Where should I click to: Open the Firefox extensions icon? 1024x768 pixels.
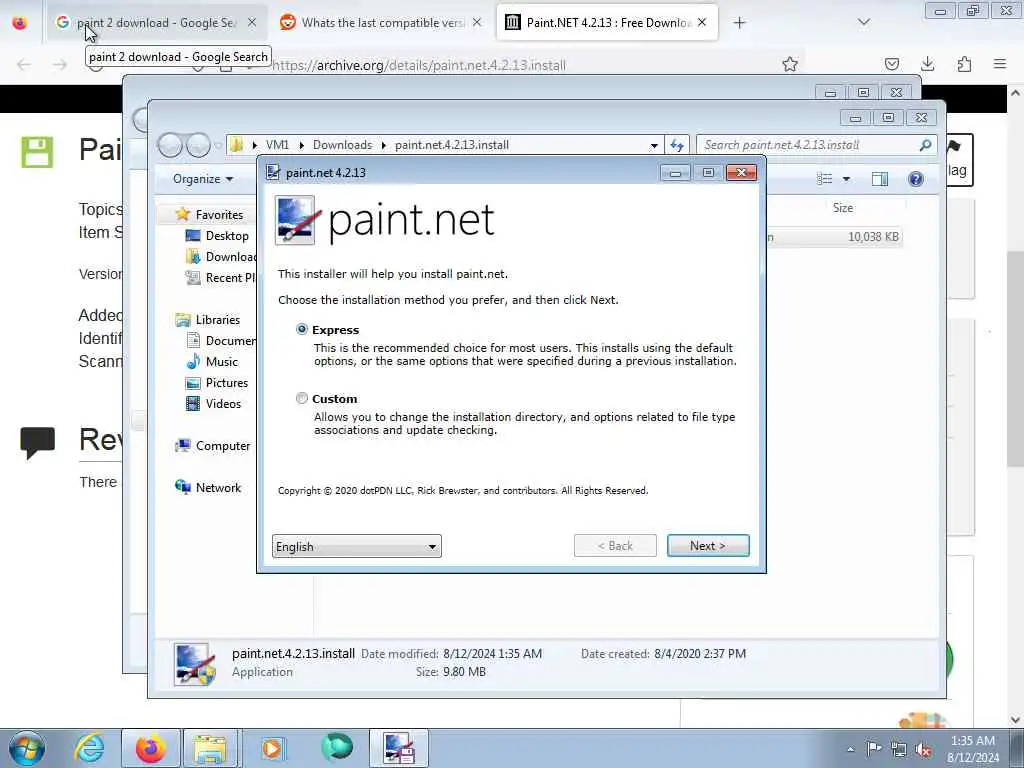point(964,64)
